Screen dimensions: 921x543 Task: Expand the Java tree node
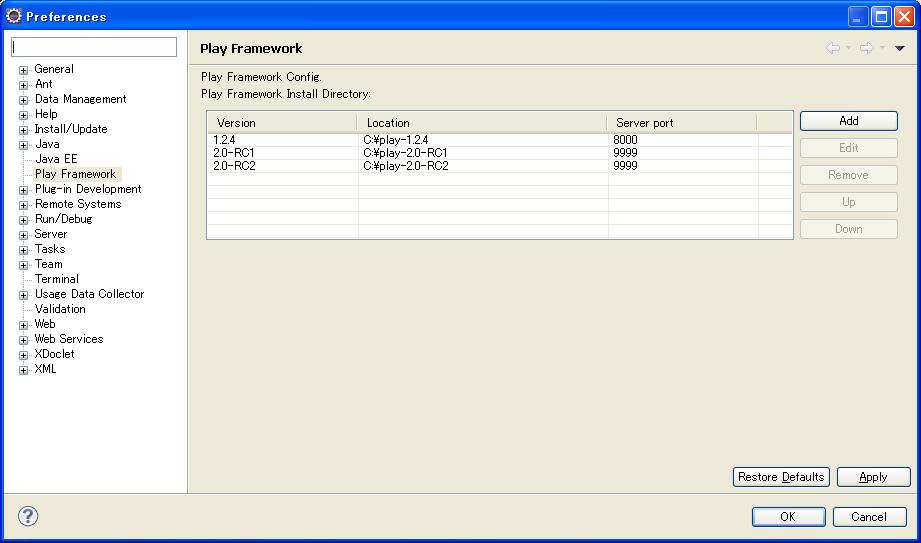coord(23,145)
